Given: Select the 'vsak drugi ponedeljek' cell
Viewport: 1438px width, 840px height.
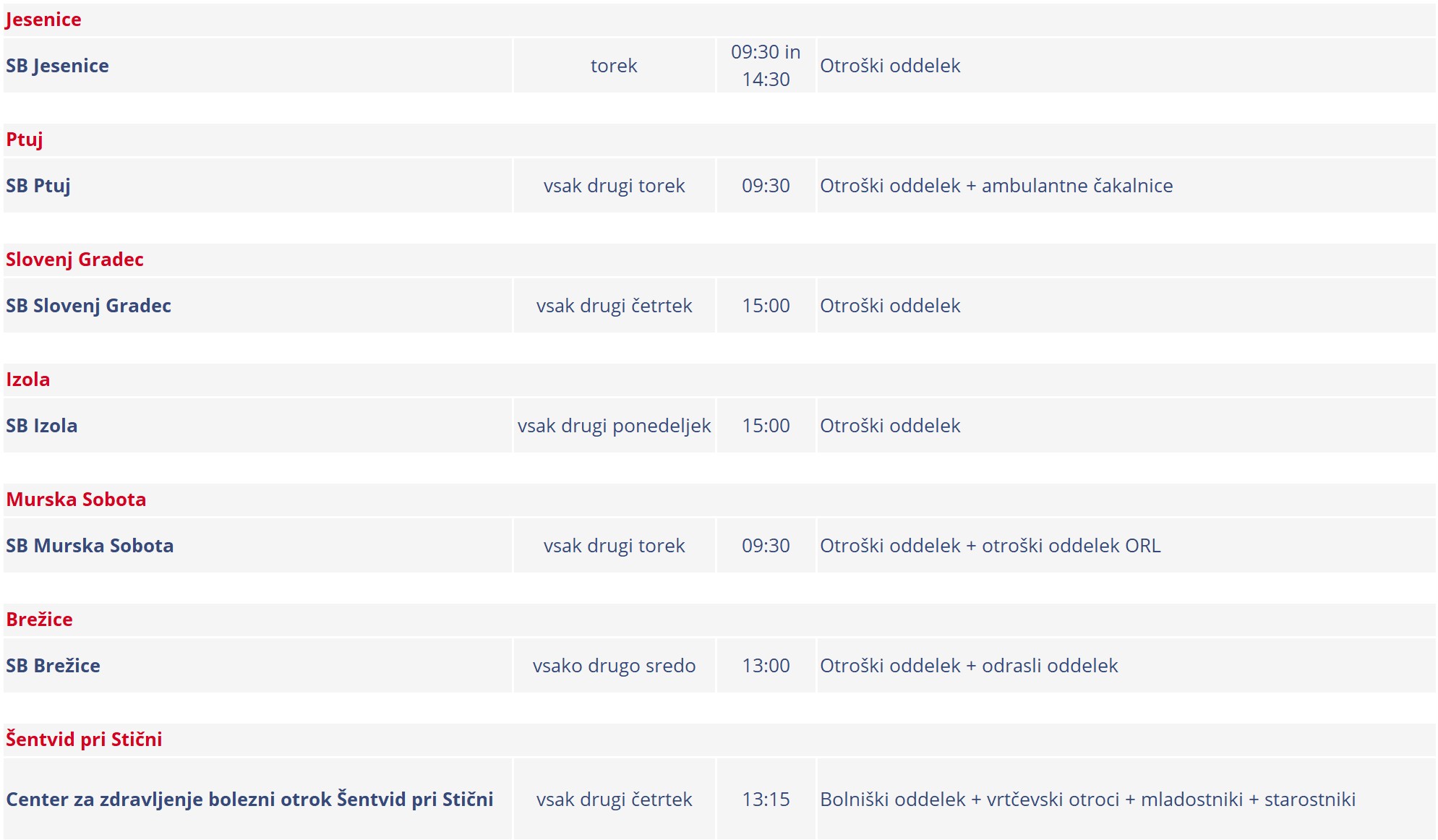Looking at the screenshot, I should click(614, 426).
